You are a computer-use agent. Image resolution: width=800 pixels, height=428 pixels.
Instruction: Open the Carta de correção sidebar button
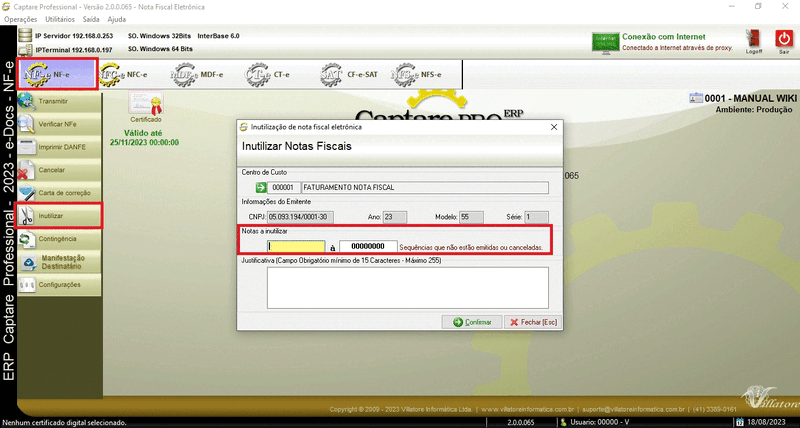tap(59, 193)
